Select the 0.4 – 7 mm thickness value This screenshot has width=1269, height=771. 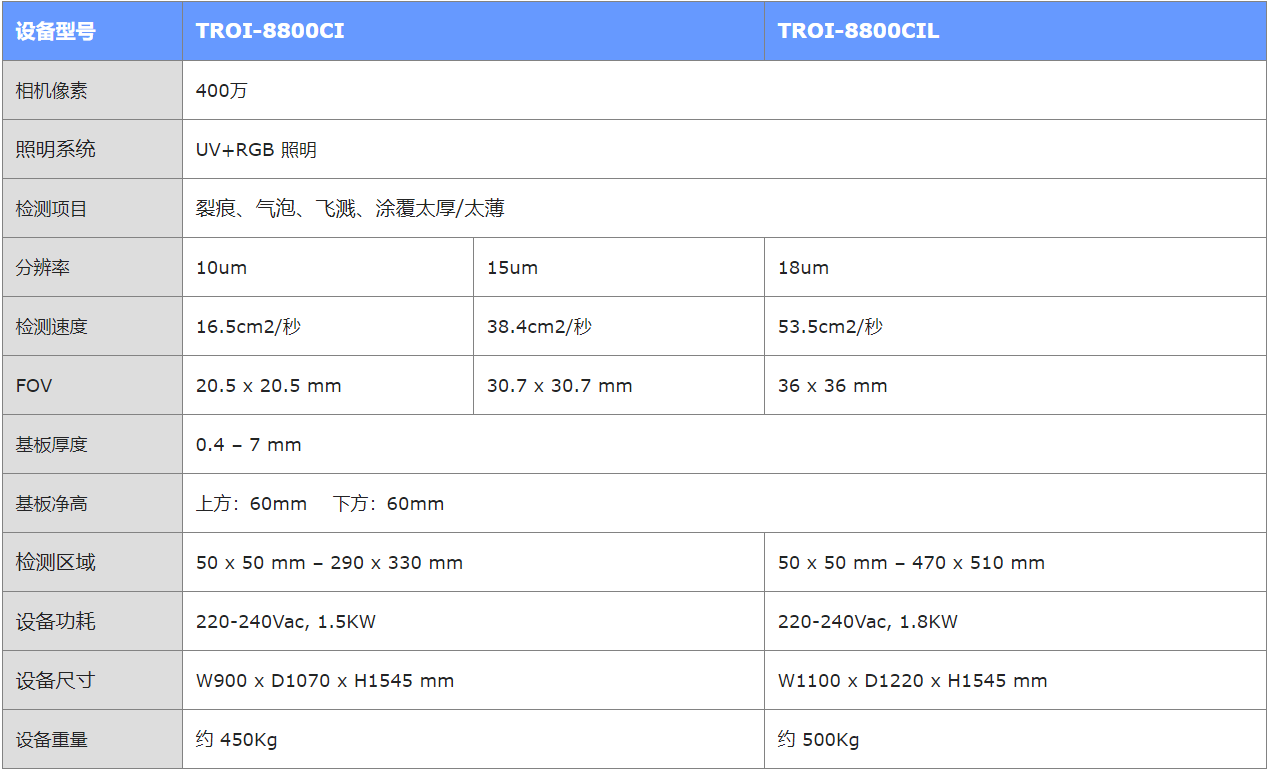click(x=248, y=445)
